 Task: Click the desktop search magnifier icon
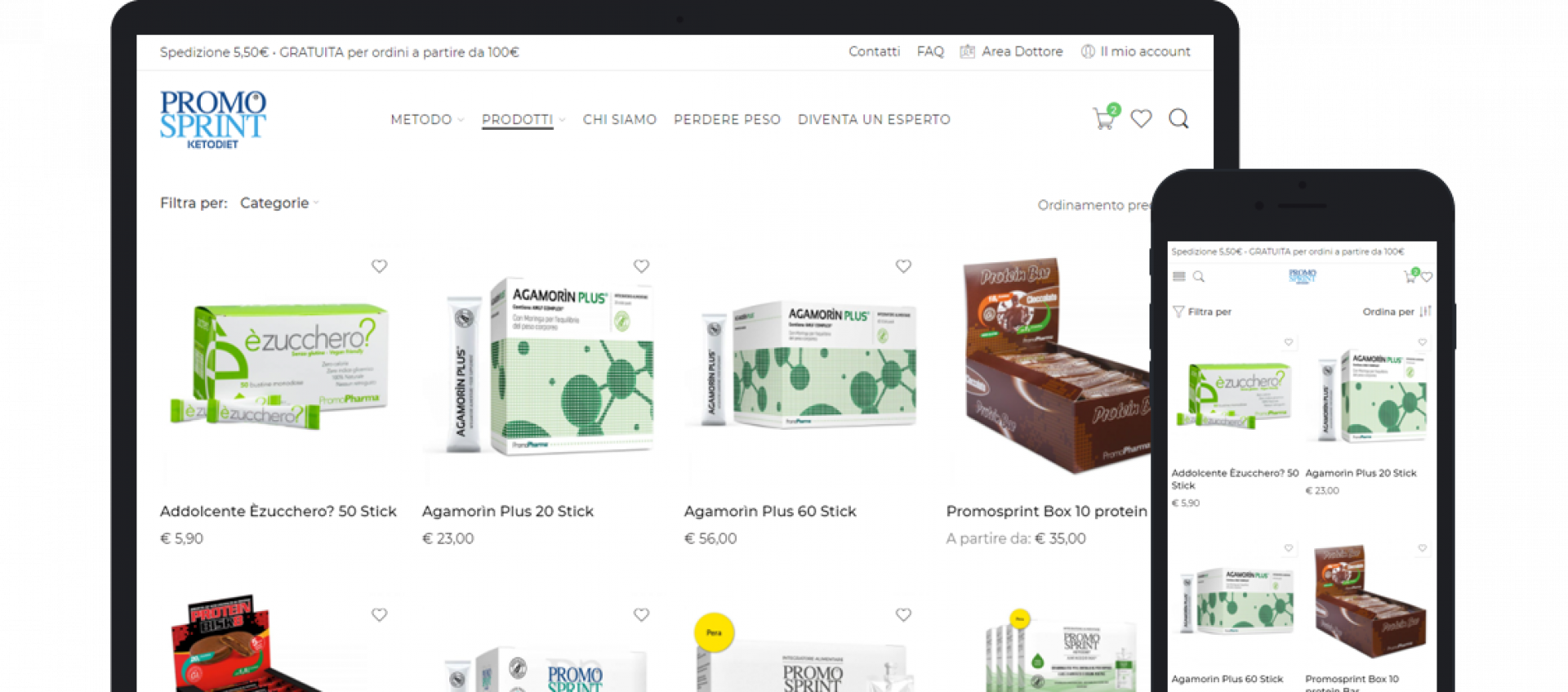point(1178,119)
